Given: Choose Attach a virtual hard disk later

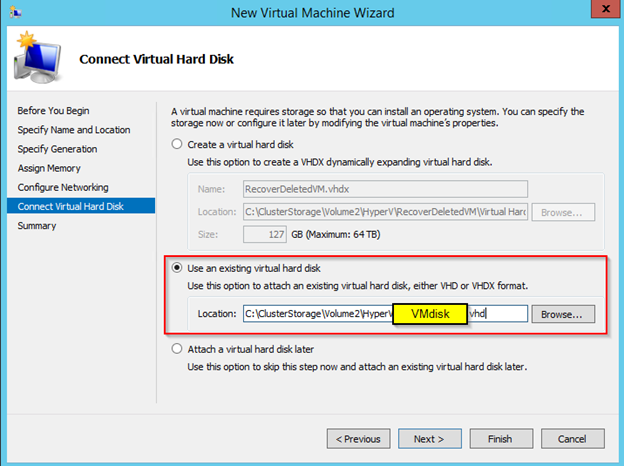Looking at the screenshot, I should [178, 350].
